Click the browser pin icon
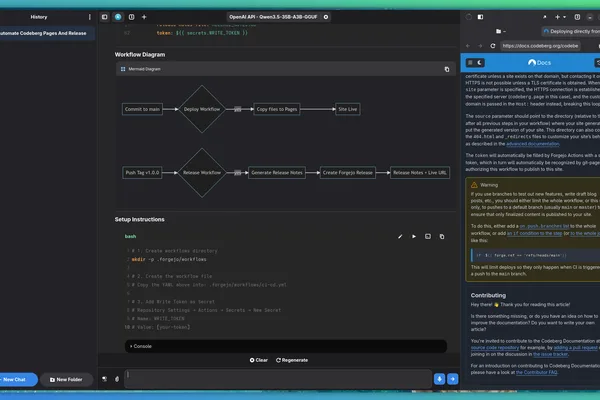 coord(545,17)
